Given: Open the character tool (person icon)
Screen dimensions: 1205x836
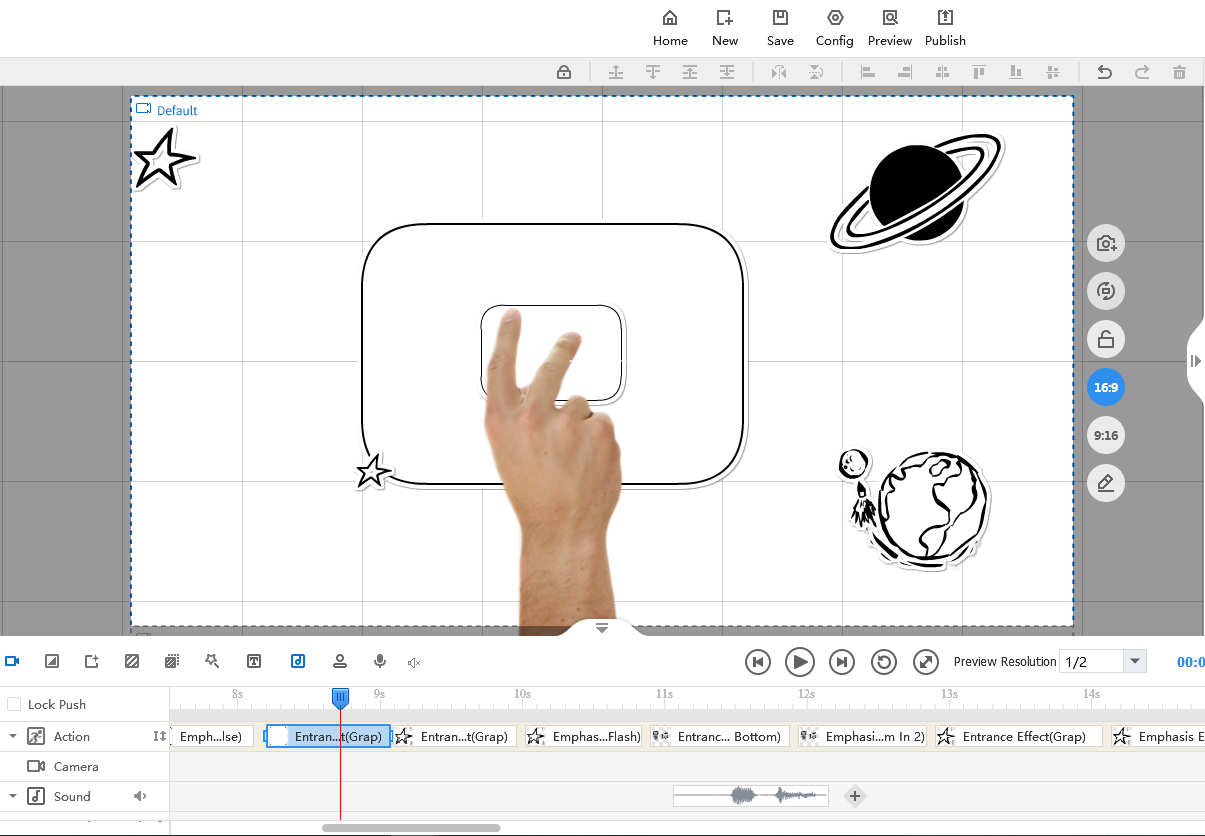Looking at the screenshot, I should [x=340, y=661].
